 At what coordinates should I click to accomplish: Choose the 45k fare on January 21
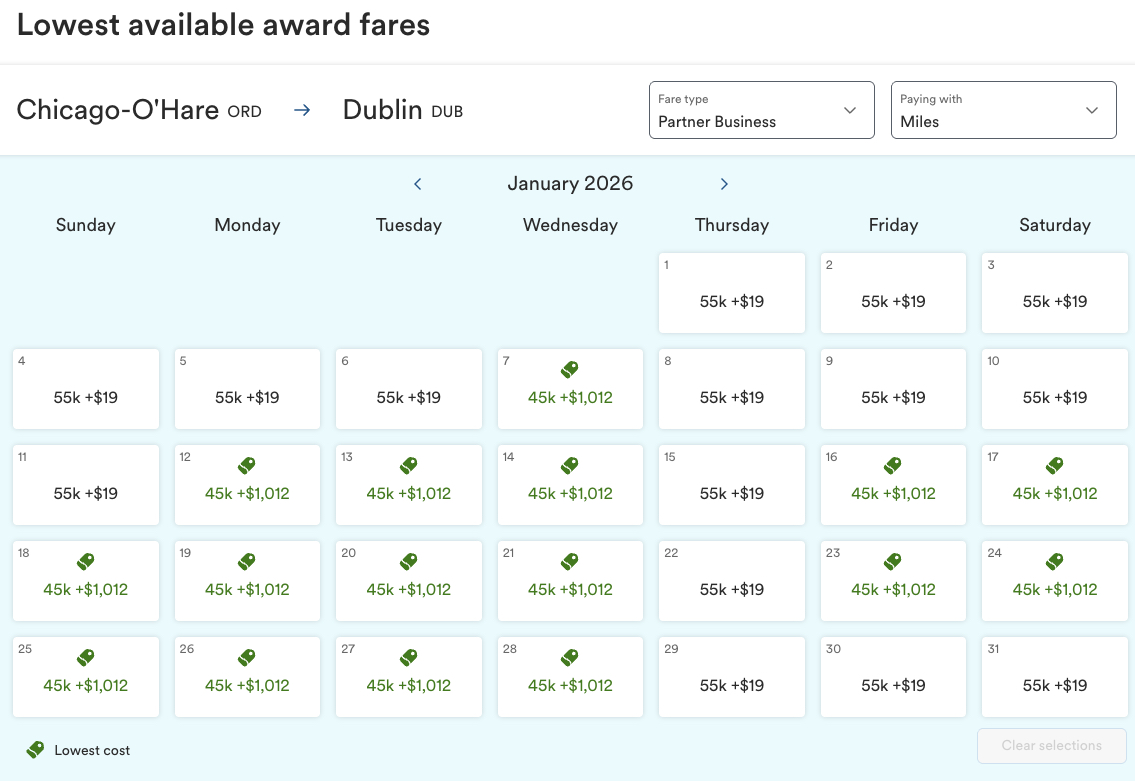[x=570, y=590]
